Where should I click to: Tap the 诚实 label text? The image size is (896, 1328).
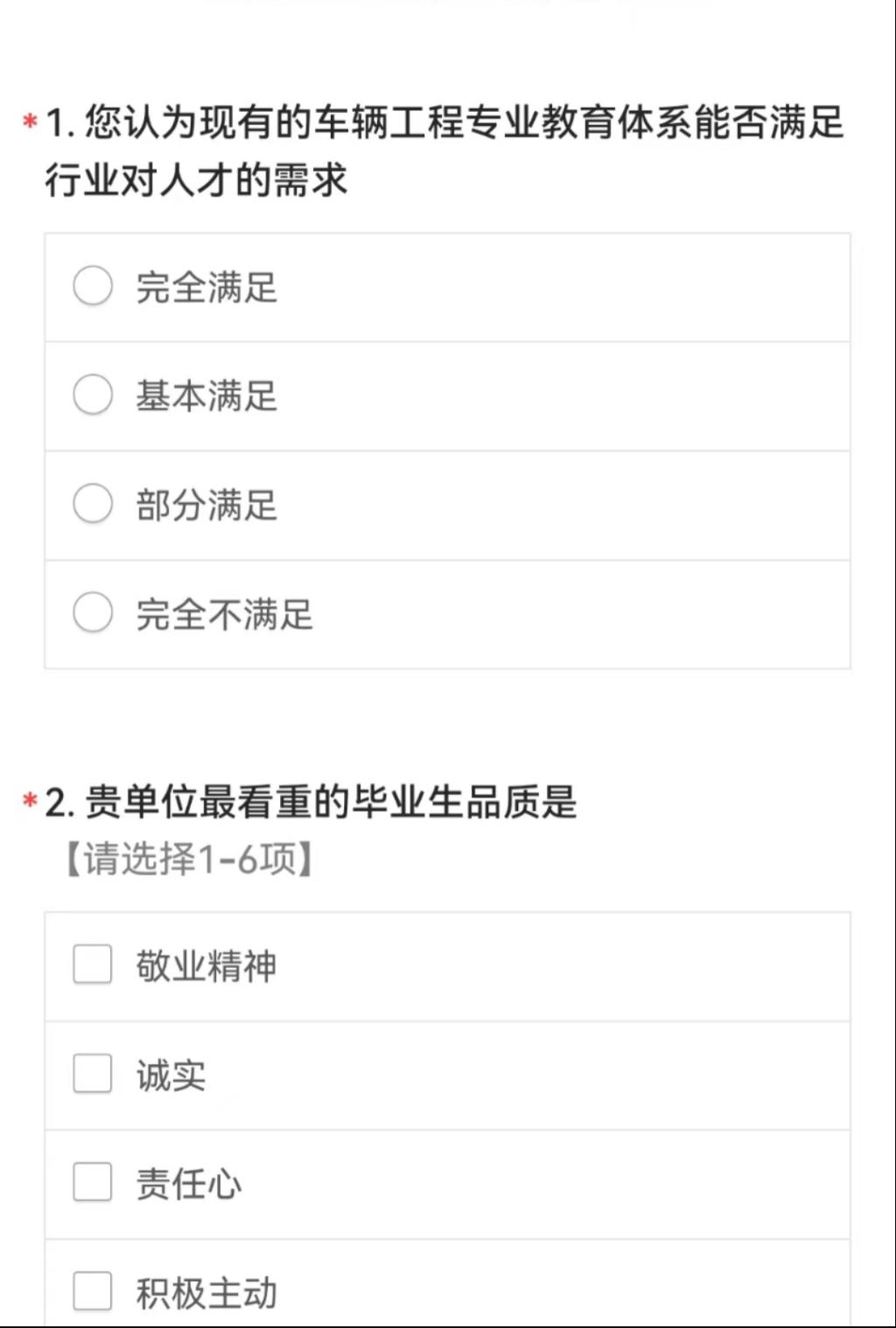171,1076
